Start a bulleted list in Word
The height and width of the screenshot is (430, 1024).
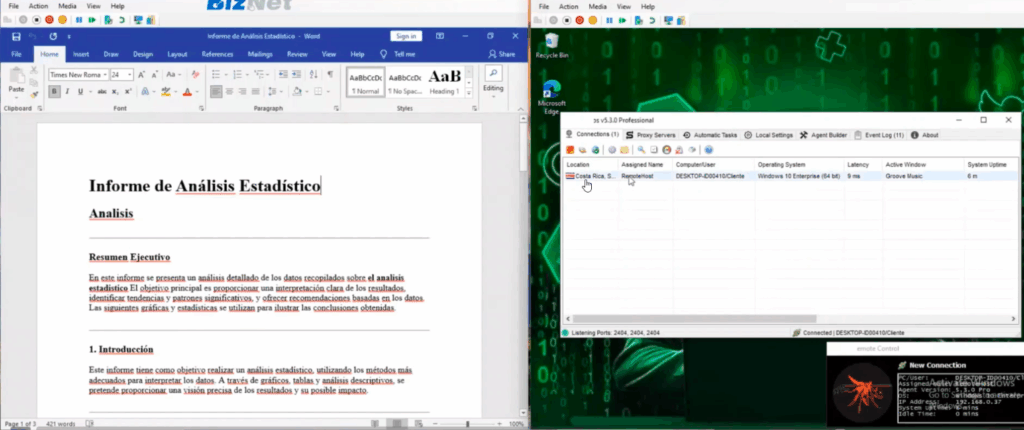point(216,75)
